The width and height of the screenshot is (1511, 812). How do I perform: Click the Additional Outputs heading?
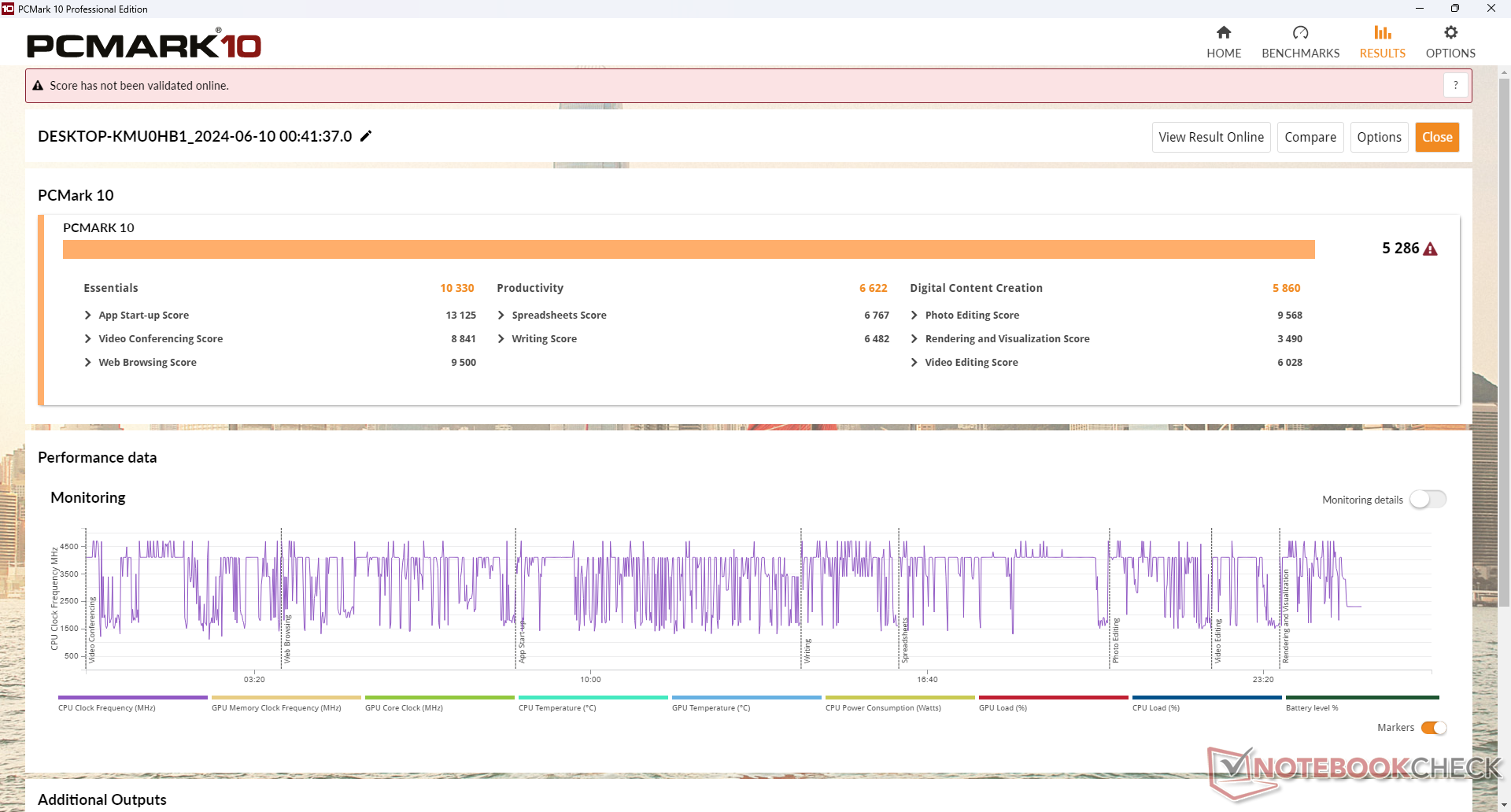(x=102, y=799)
